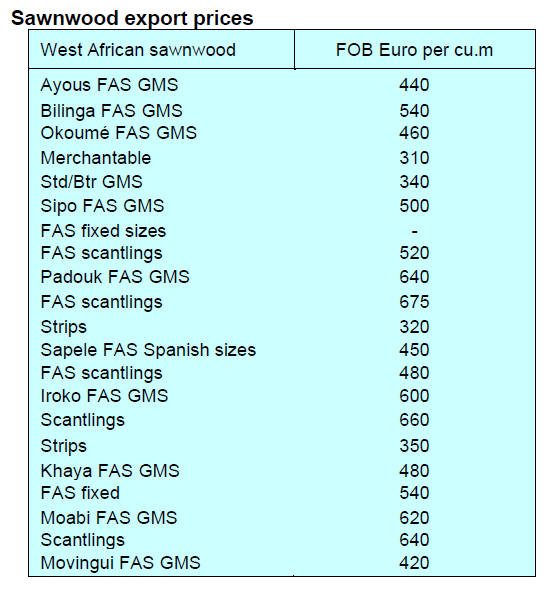
Task: Click the price value 675
Action: pos(414,302)
